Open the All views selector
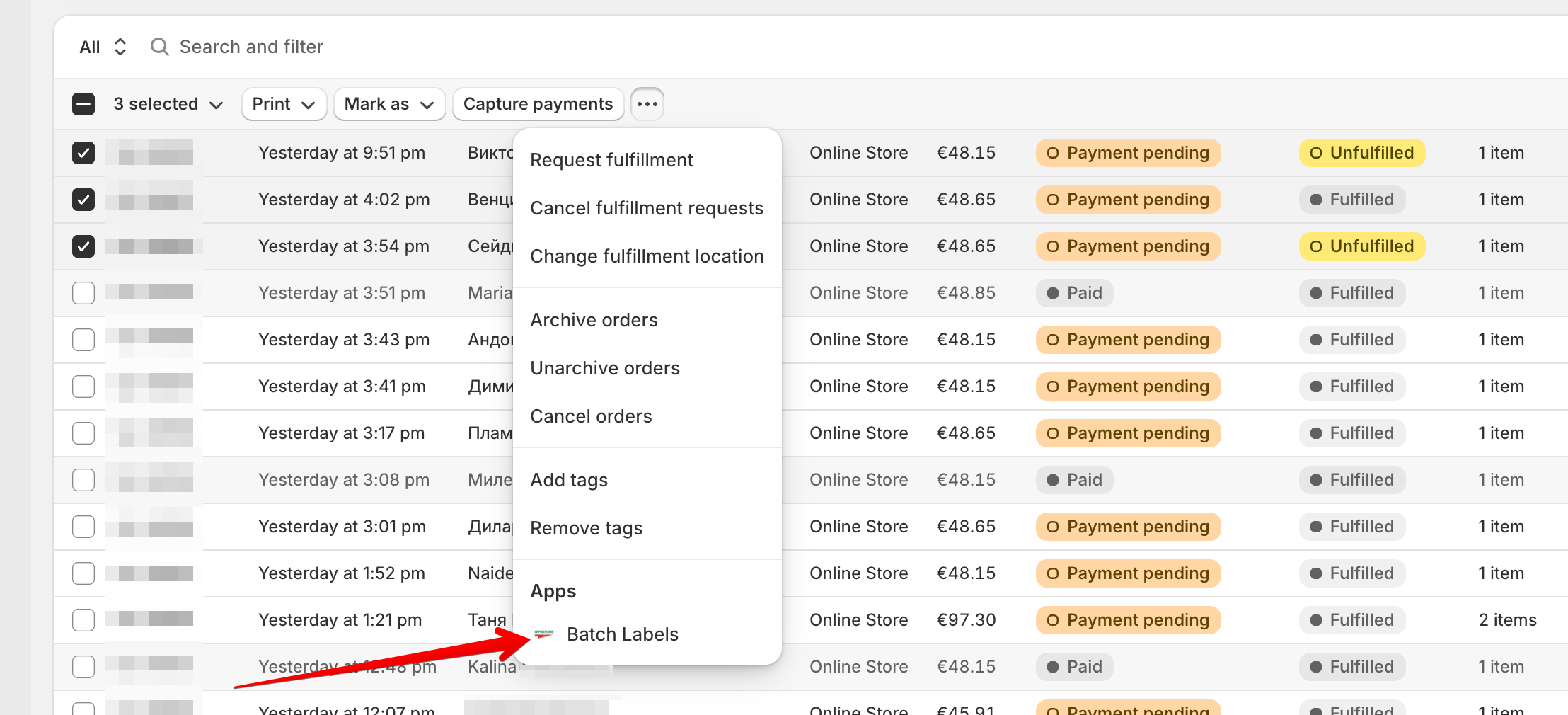 coord(103,47)
